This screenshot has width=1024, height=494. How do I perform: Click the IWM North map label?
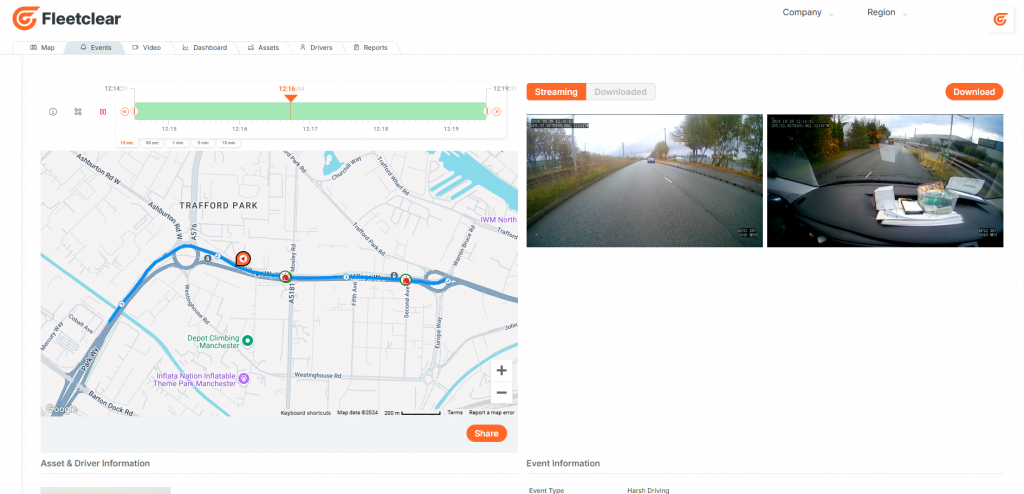tap(496, 220)
